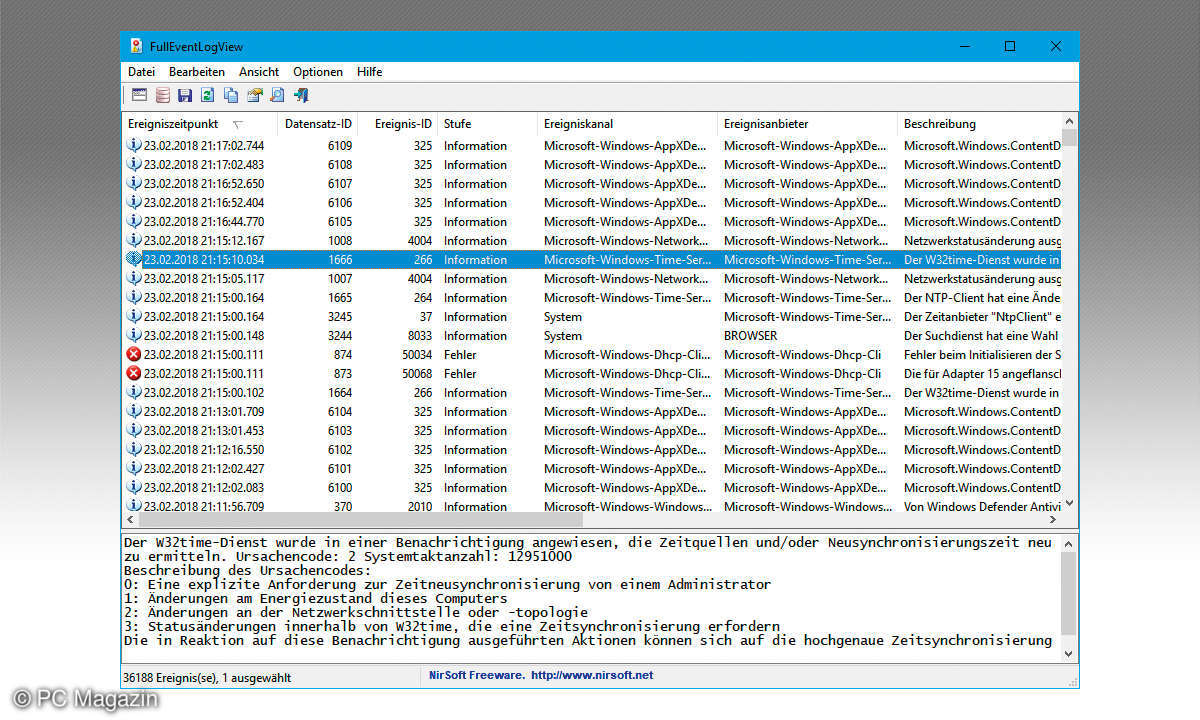
Task: Select the row with Datensatz-ID 6100
Action: (x=591, y=487)
